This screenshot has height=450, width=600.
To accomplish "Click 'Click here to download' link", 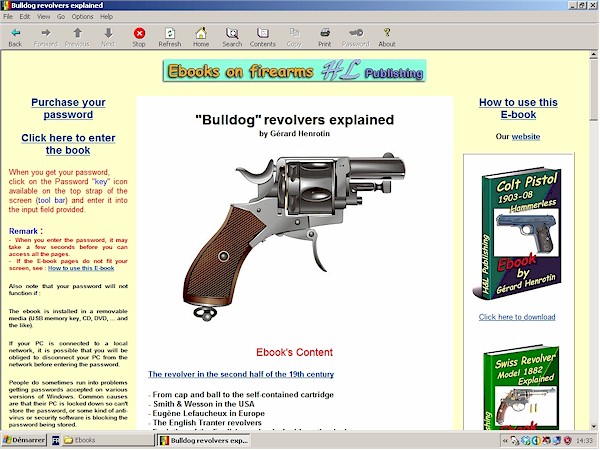I will 517,317.
